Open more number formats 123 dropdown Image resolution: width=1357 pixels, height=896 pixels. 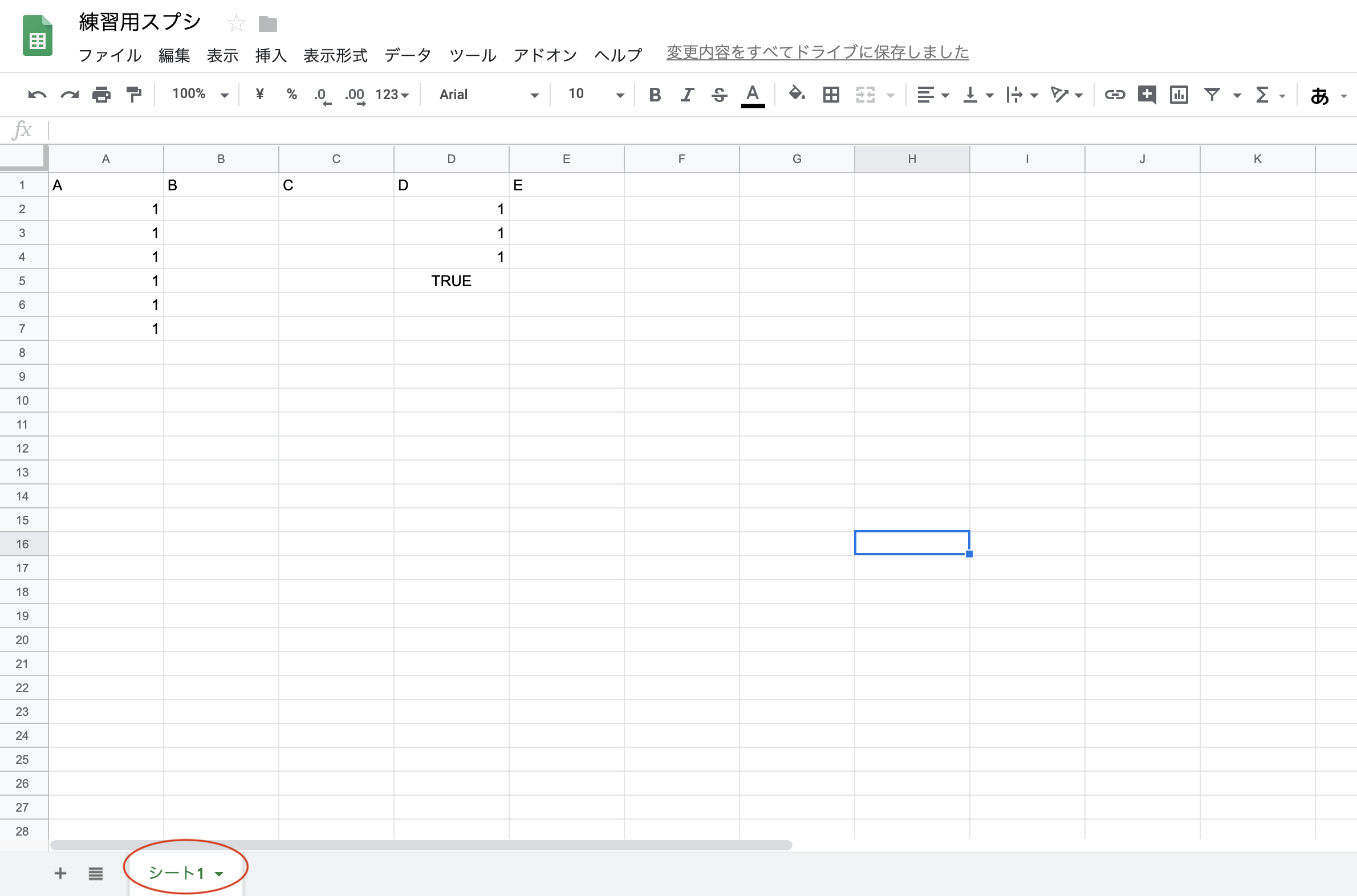coord(392,95)
